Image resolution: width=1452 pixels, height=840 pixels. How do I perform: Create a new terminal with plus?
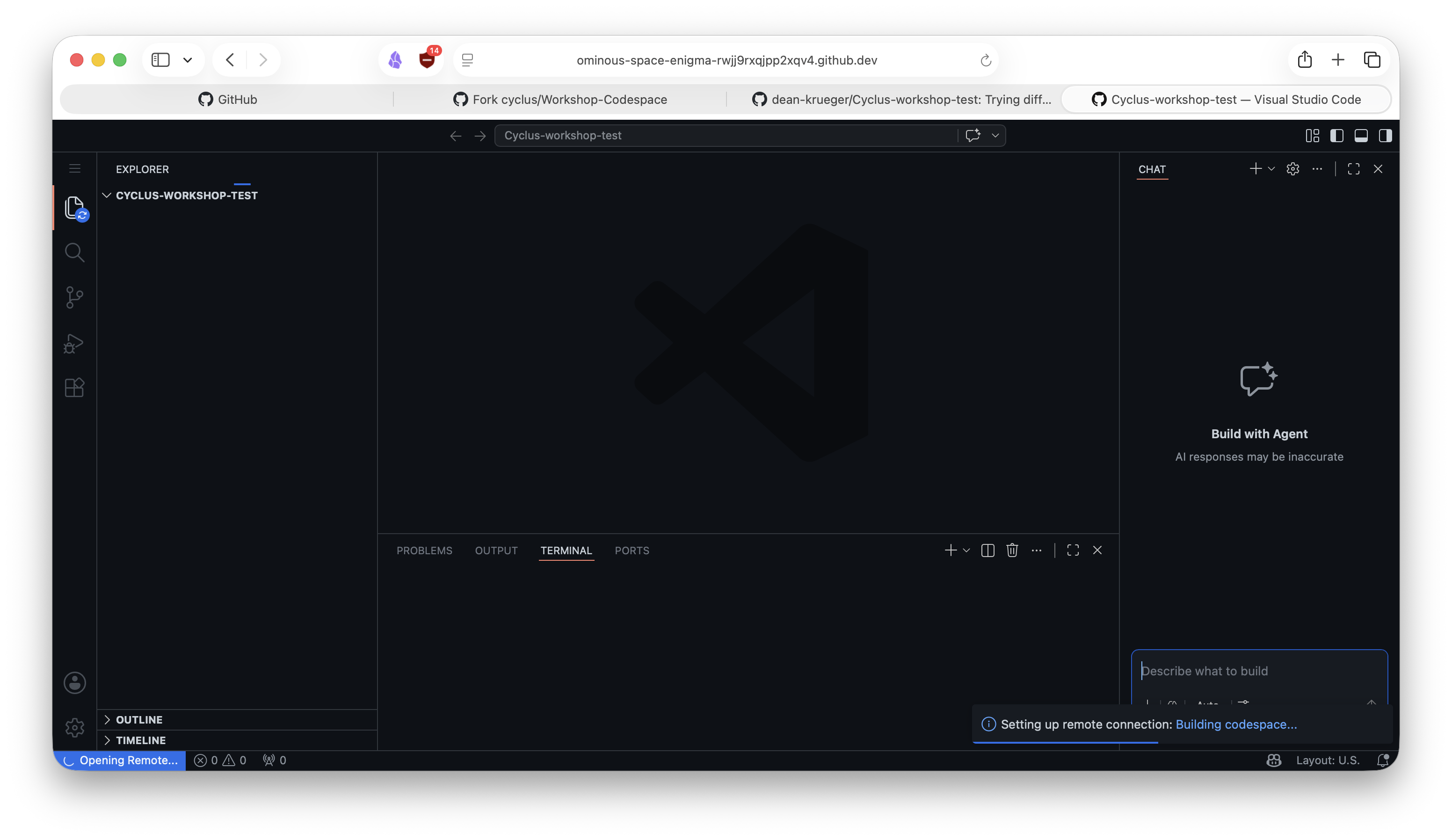tap(951, 551)
